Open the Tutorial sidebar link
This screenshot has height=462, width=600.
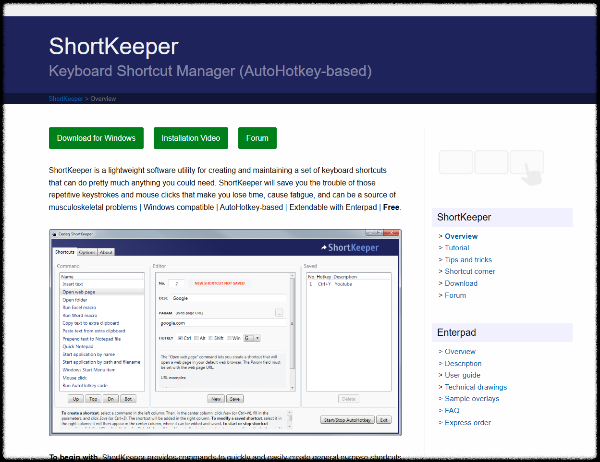click(x=457, y=248)
